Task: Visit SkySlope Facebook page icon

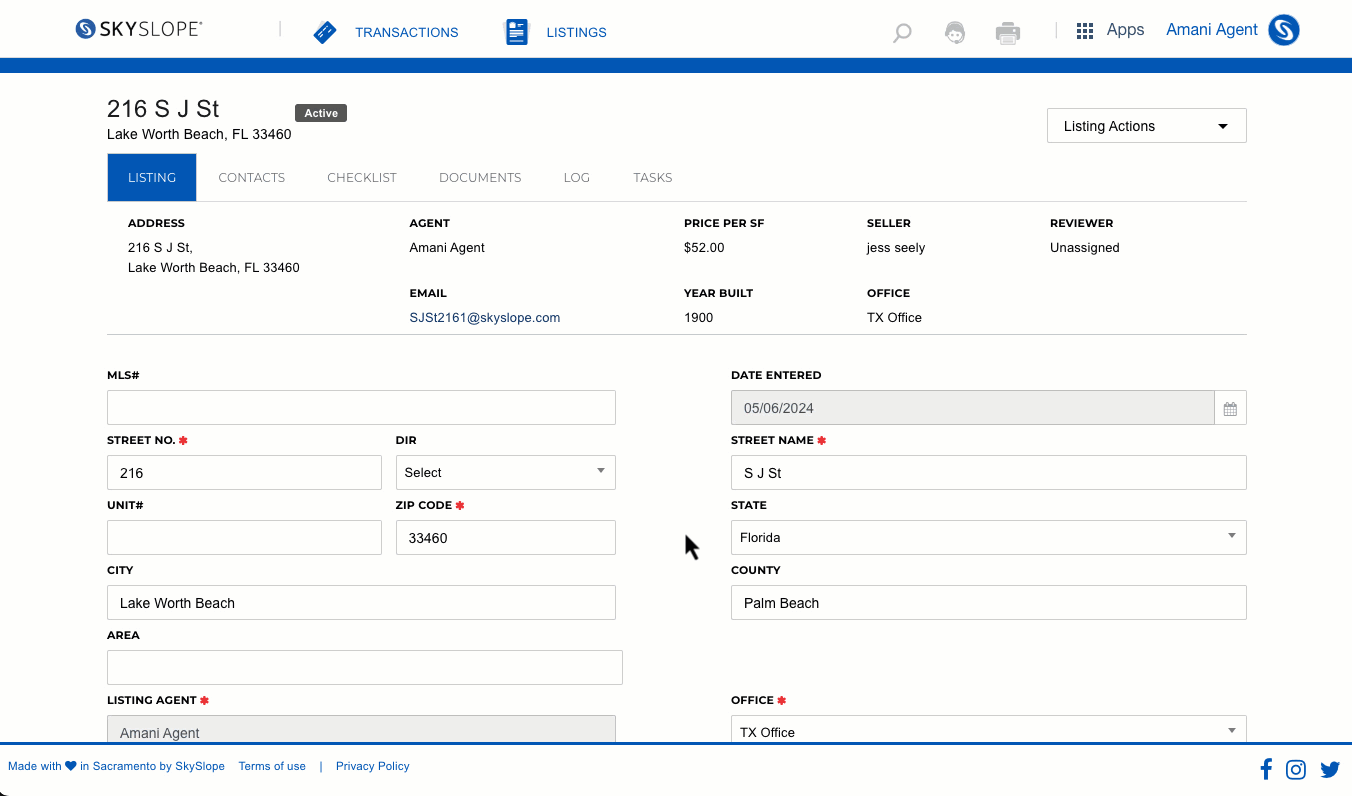Action: pos(1266,769)
